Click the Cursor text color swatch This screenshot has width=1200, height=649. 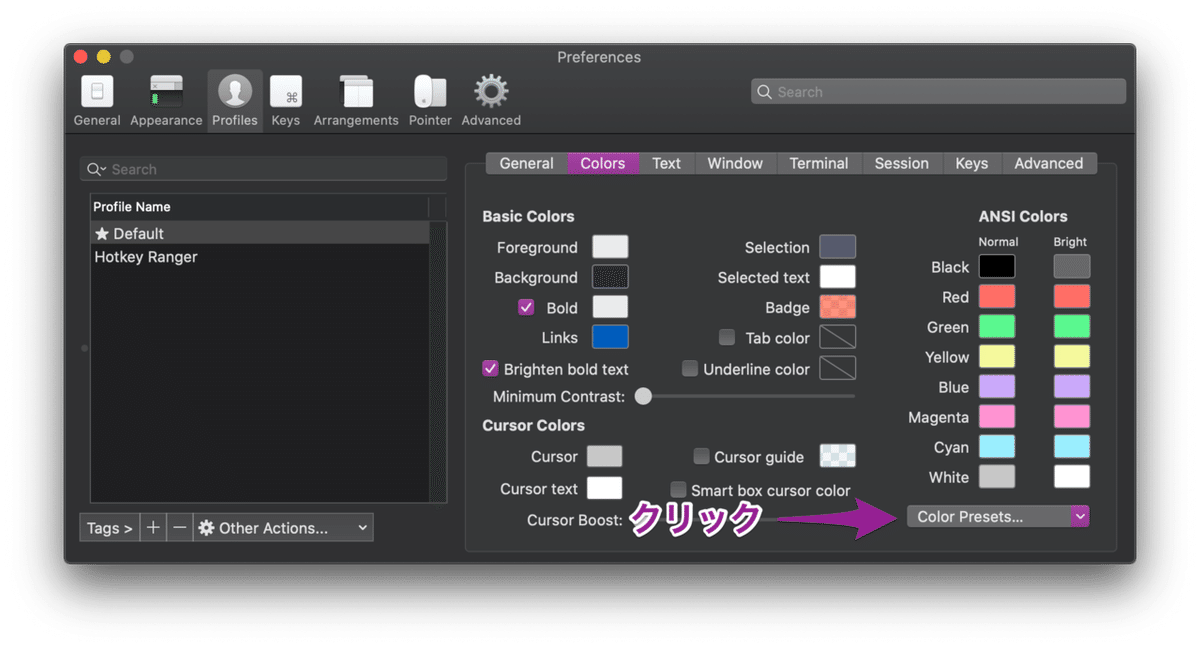tap(604, 488)
